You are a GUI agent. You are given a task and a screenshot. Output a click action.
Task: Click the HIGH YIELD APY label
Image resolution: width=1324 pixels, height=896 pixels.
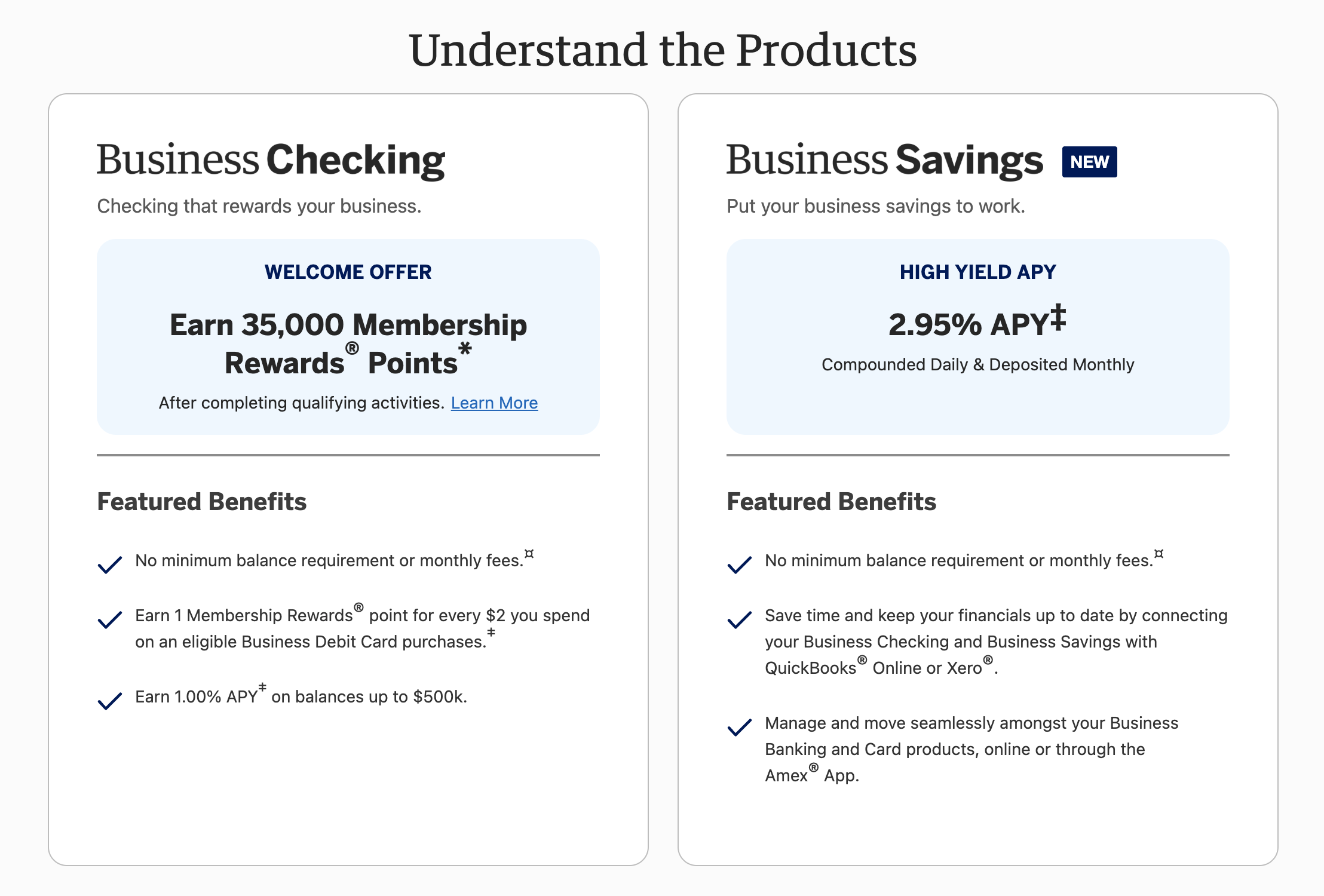point(978,272)
